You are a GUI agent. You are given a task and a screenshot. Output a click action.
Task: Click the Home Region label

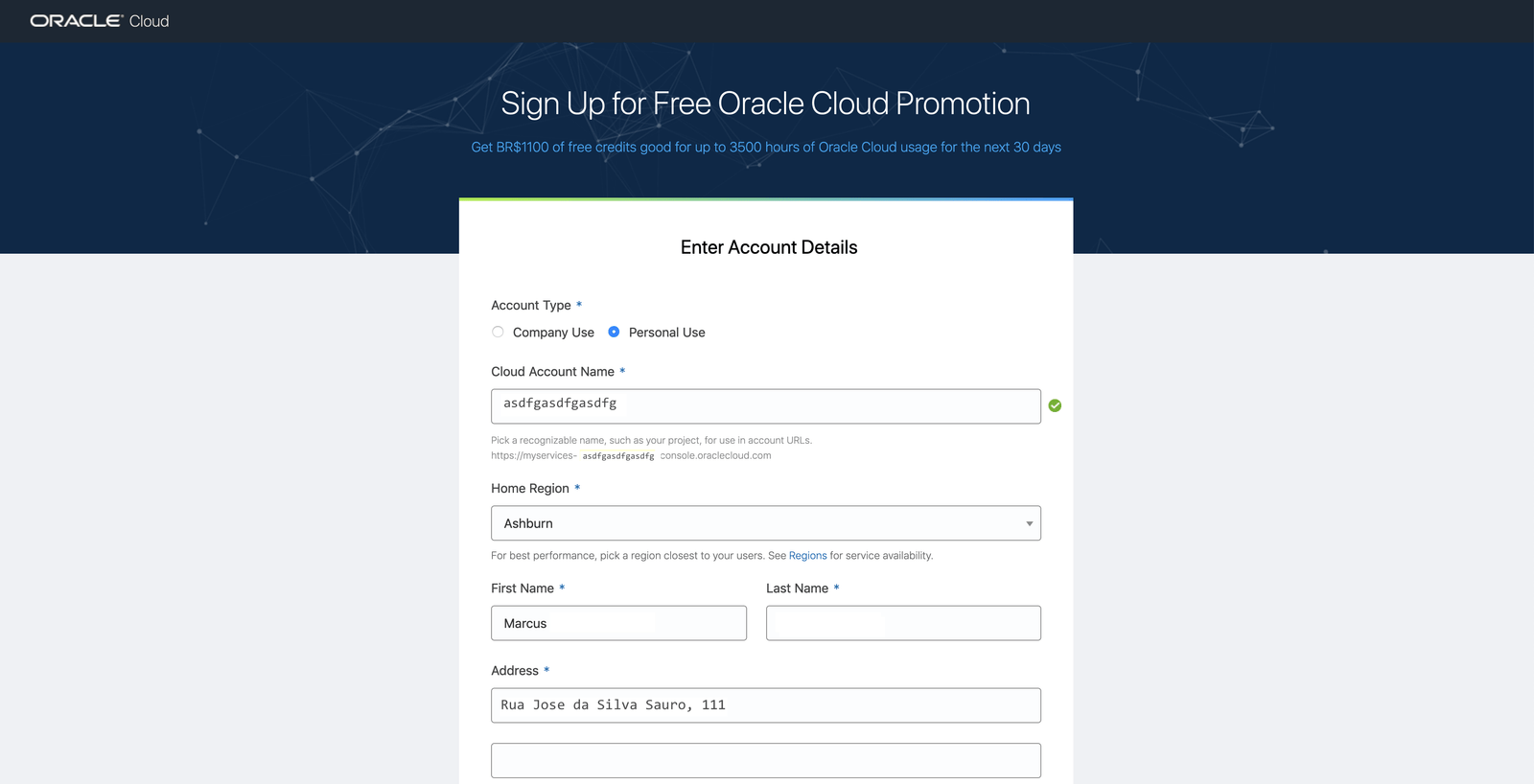pos(530,489)
